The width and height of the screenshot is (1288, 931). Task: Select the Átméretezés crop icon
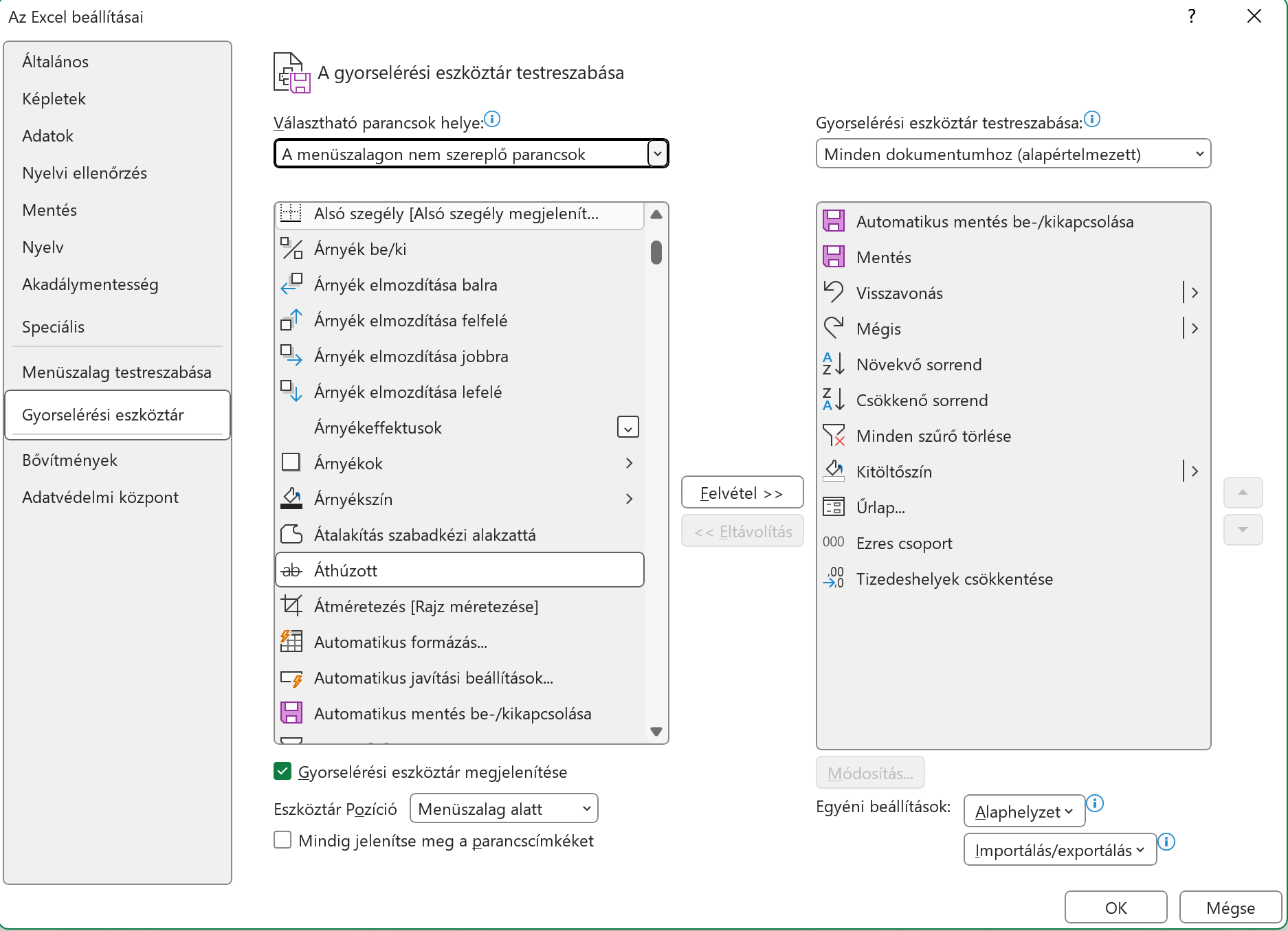291,606
